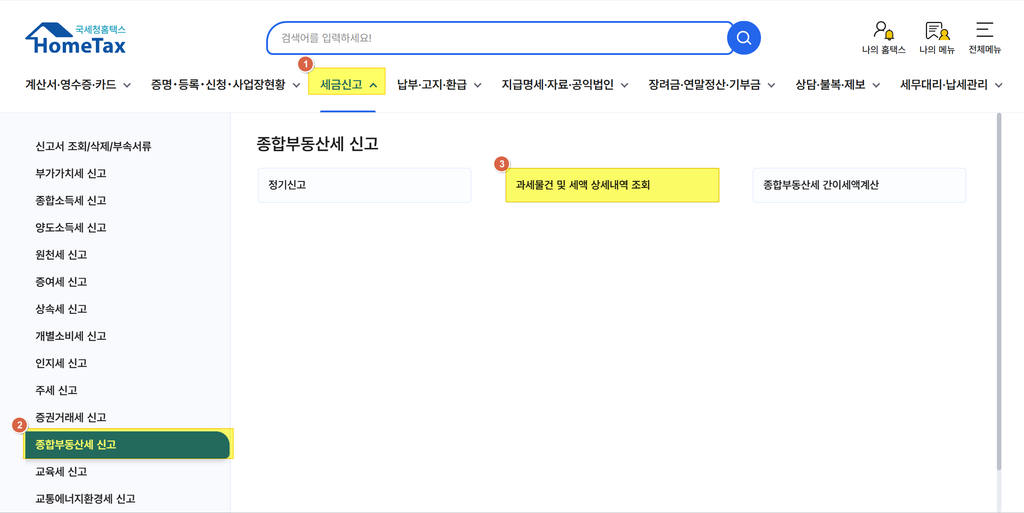Select 상속세 신고 in sidebar
The height and width of the screenshot is (513, 1024).
61,309
